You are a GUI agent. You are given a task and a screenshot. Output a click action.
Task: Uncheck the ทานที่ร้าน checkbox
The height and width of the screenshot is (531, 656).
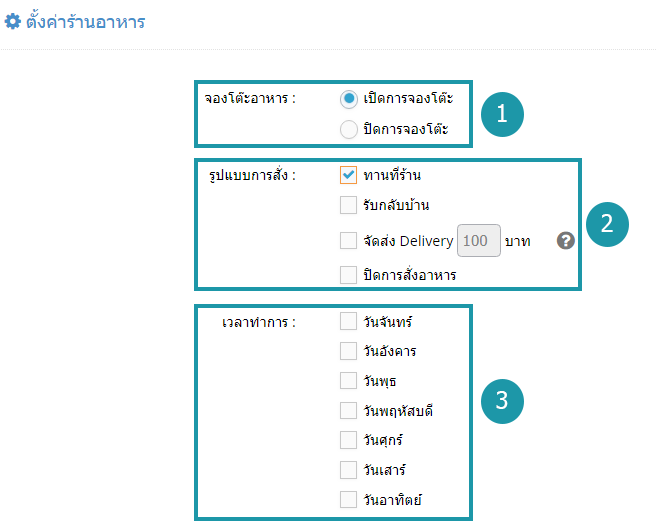click(x=348, y=175)
